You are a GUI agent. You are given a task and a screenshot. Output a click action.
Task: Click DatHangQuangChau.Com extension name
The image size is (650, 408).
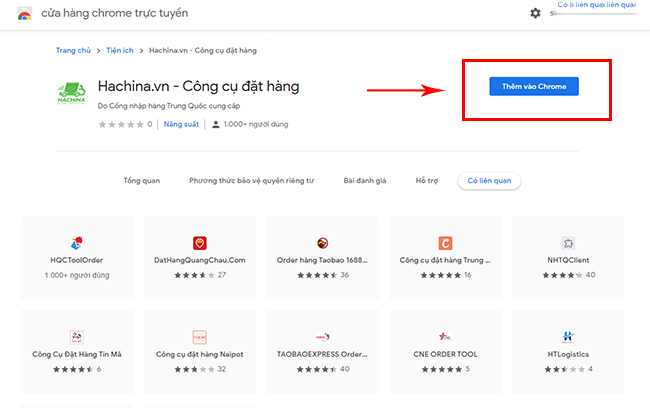[x=200, y=260]
